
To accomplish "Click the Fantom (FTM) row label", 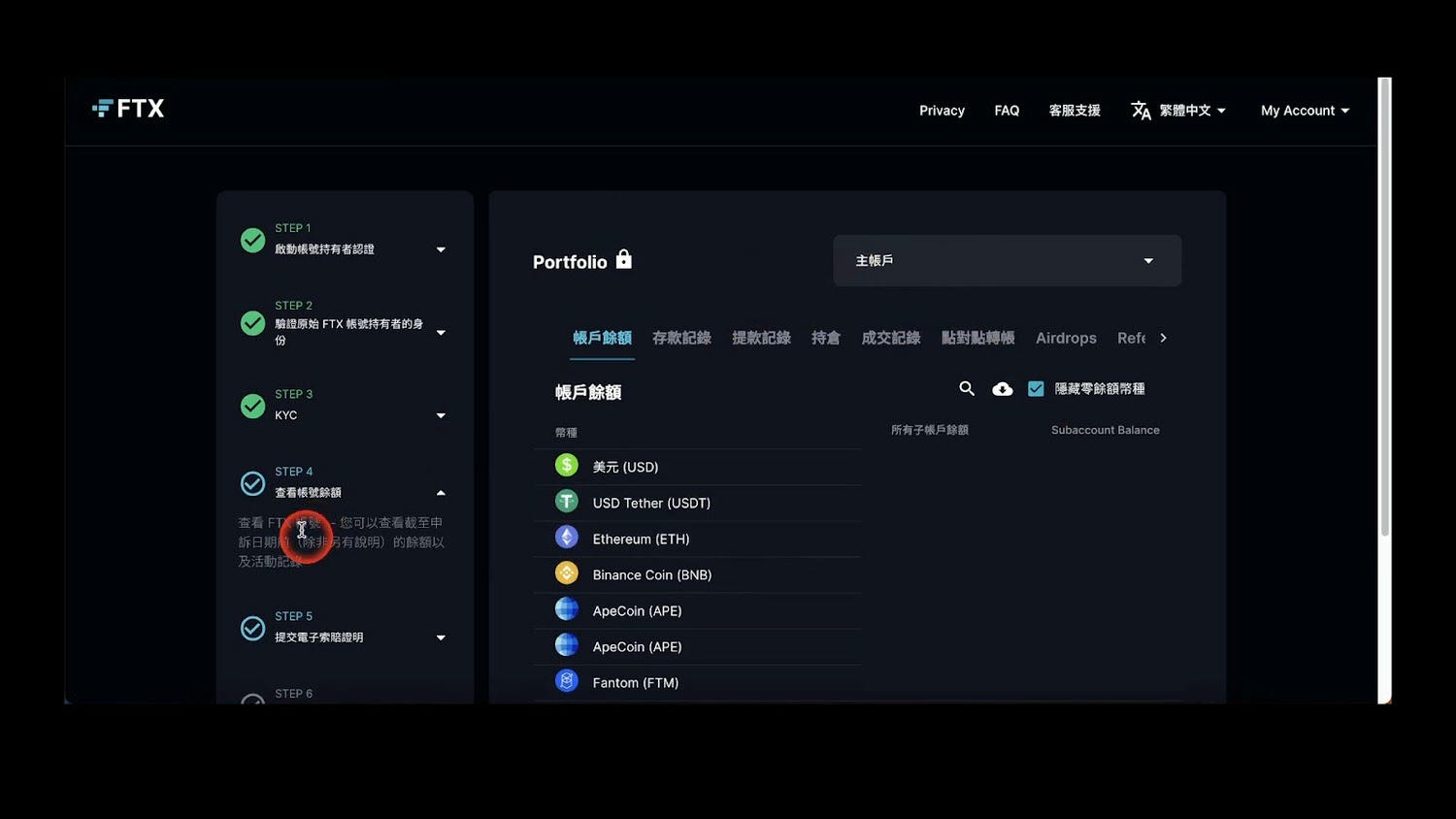I will coord(636,682).
